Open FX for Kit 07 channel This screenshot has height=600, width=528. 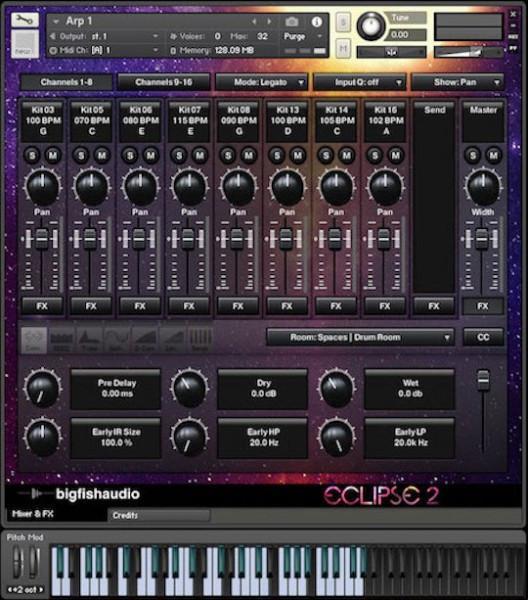pos(189,306)
